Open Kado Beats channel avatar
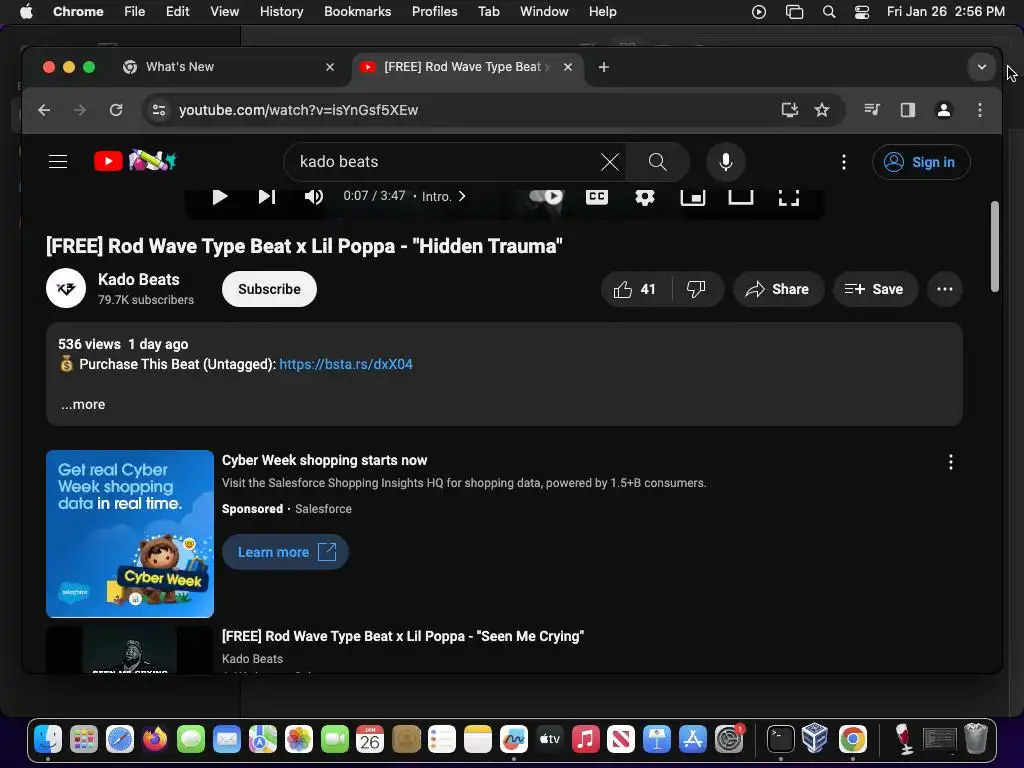This screenshot has width=1024, height=768. click(66, 288)
